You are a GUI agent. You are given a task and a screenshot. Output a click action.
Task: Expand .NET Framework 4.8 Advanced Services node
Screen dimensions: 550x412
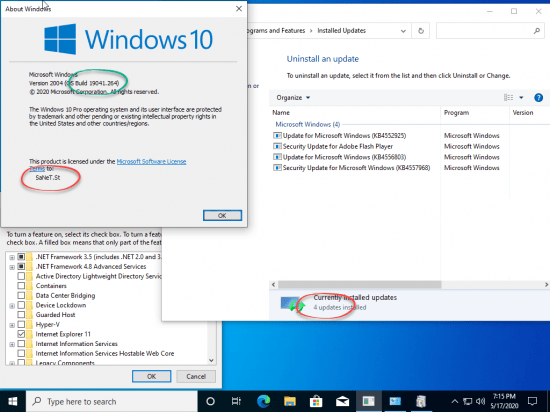coord(12,267)
